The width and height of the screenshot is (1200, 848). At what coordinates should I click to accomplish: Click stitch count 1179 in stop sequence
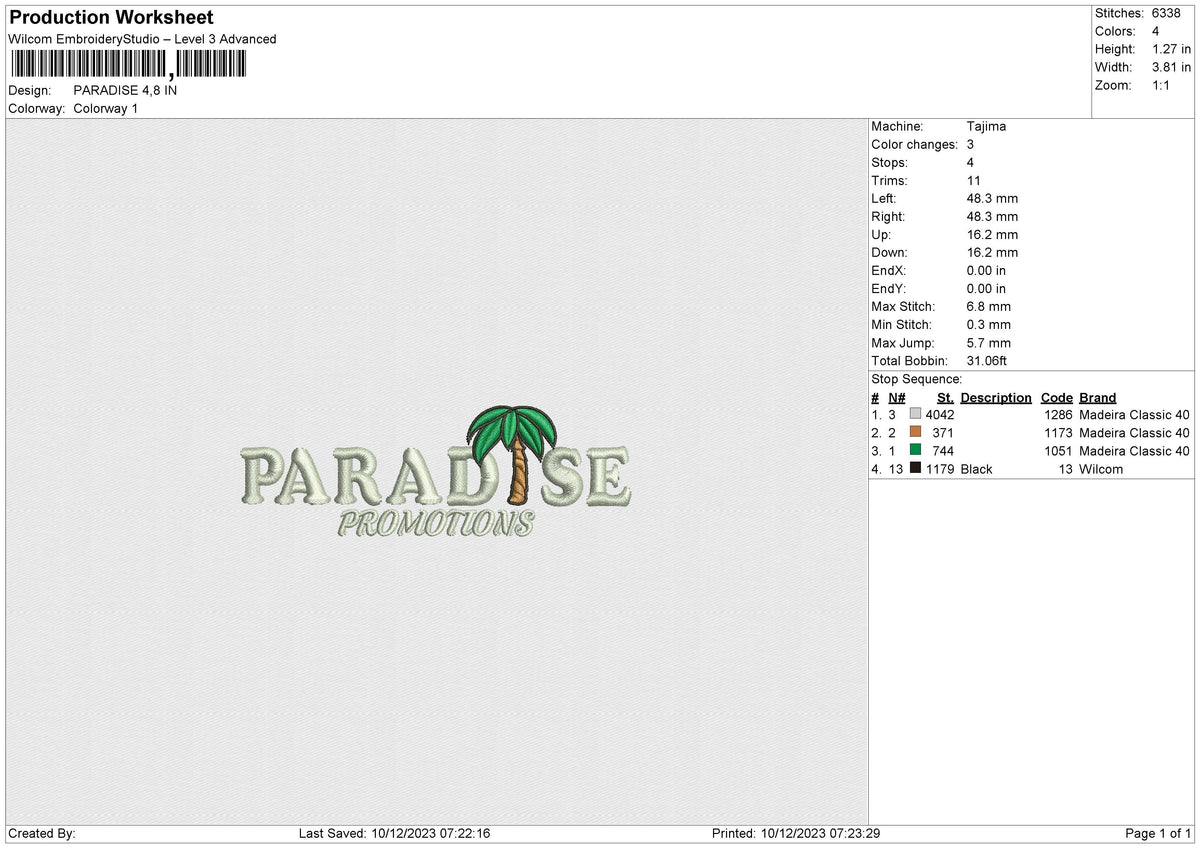[x=940, y=468]
